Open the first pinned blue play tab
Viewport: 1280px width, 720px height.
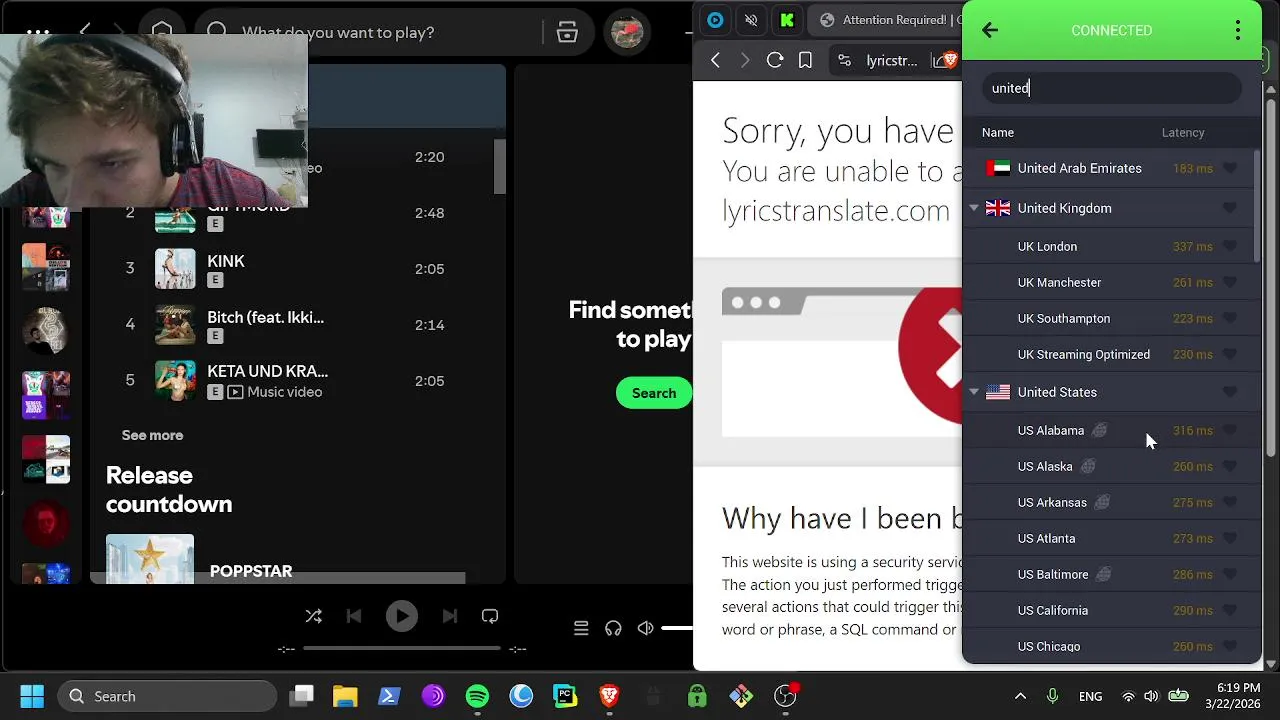715,20
